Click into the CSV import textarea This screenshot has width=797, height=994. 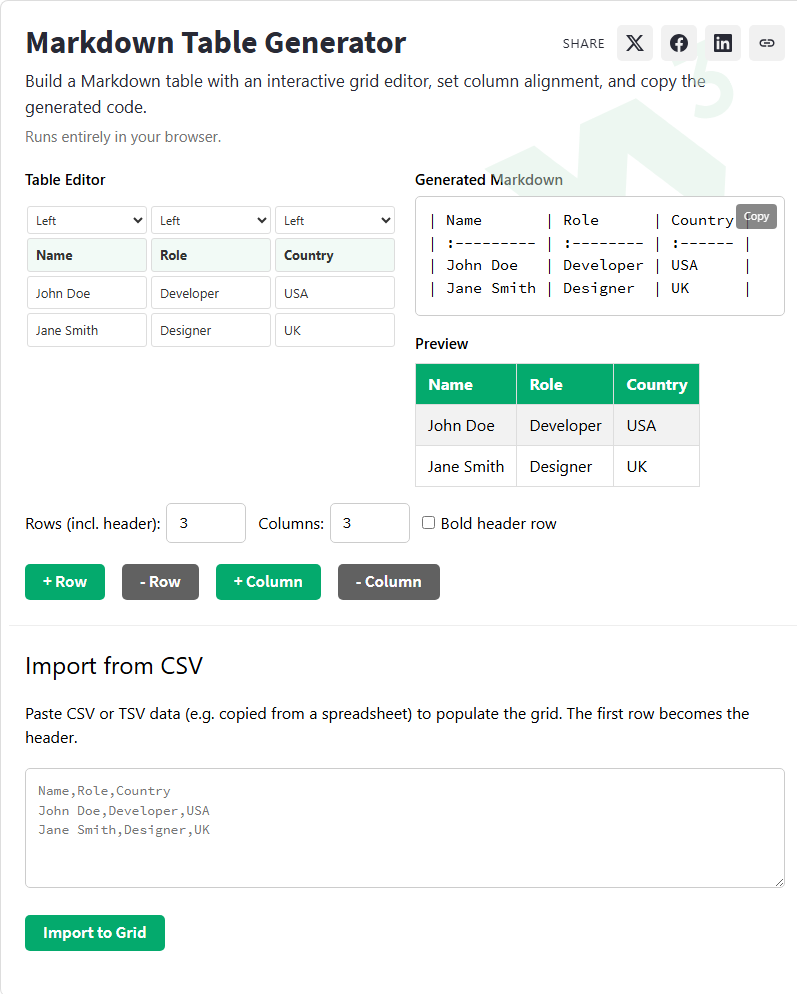click(405, 828)
